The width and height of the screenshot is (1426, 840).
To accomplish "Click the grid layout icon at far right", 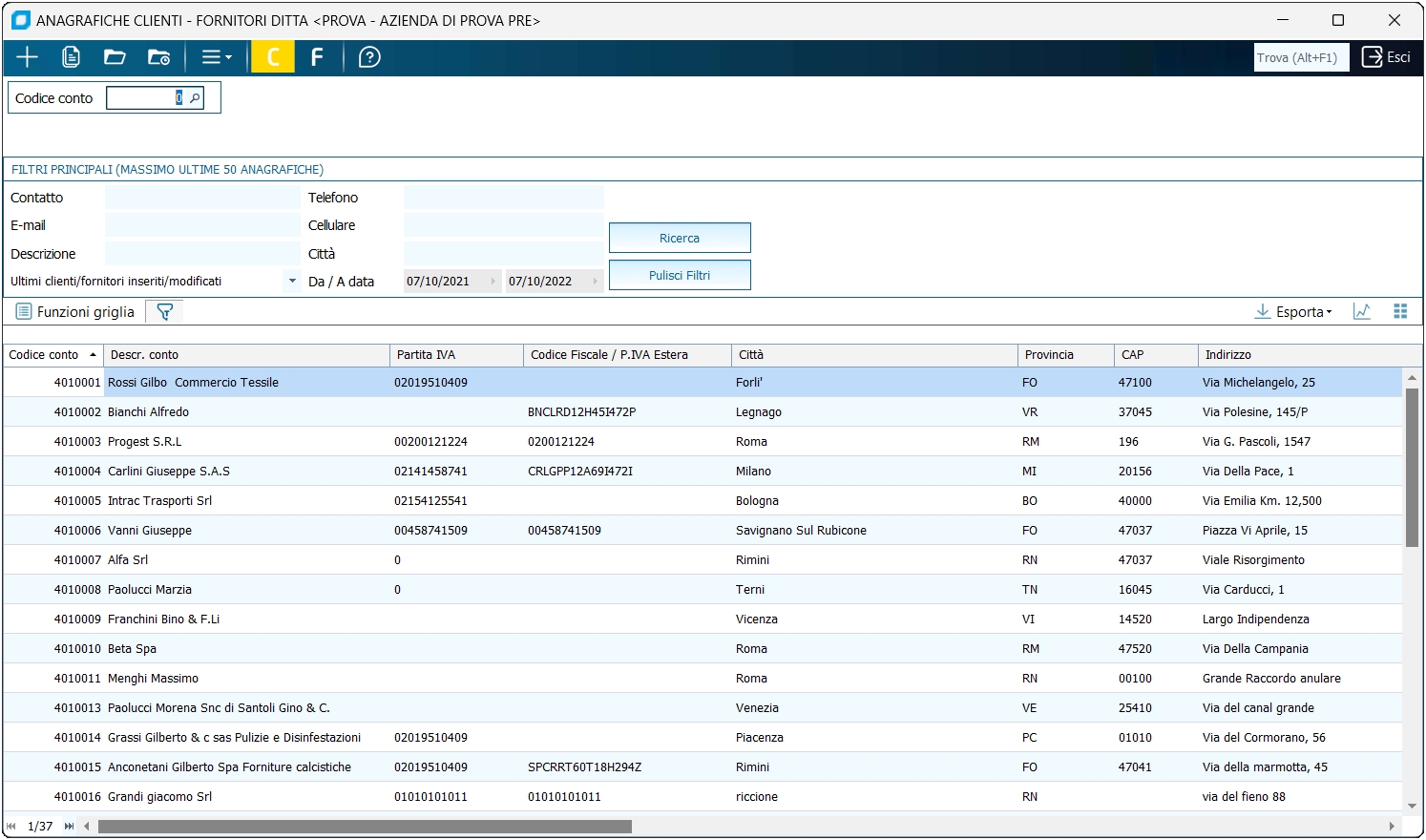I will click(1400, 312).
